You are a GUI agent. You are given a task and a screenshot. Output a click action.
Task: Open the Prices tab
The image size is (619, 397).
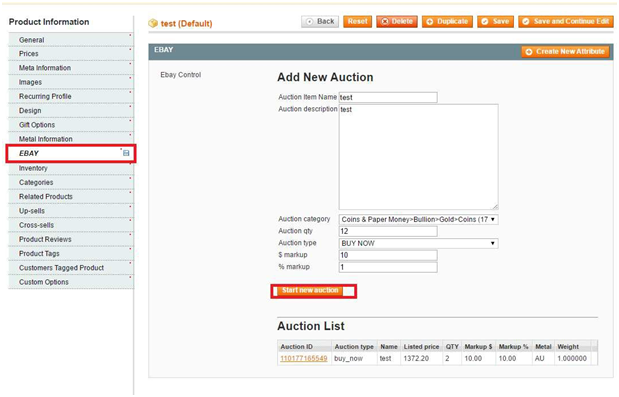71,54
